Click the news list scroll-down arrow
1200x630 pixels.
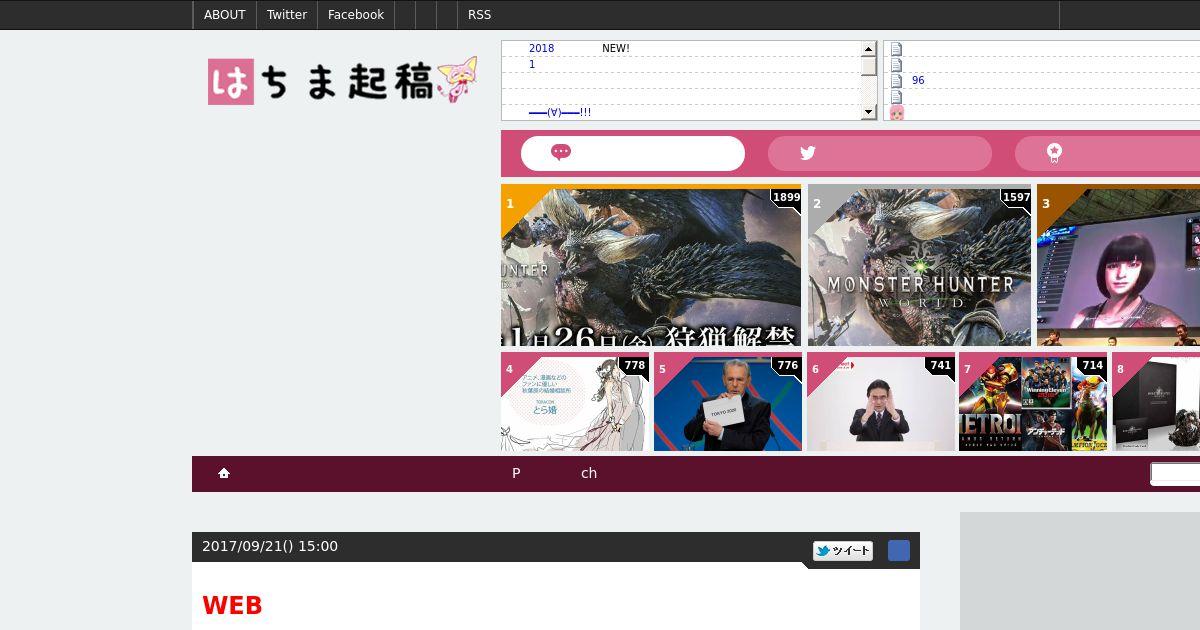tap(869, 112)
